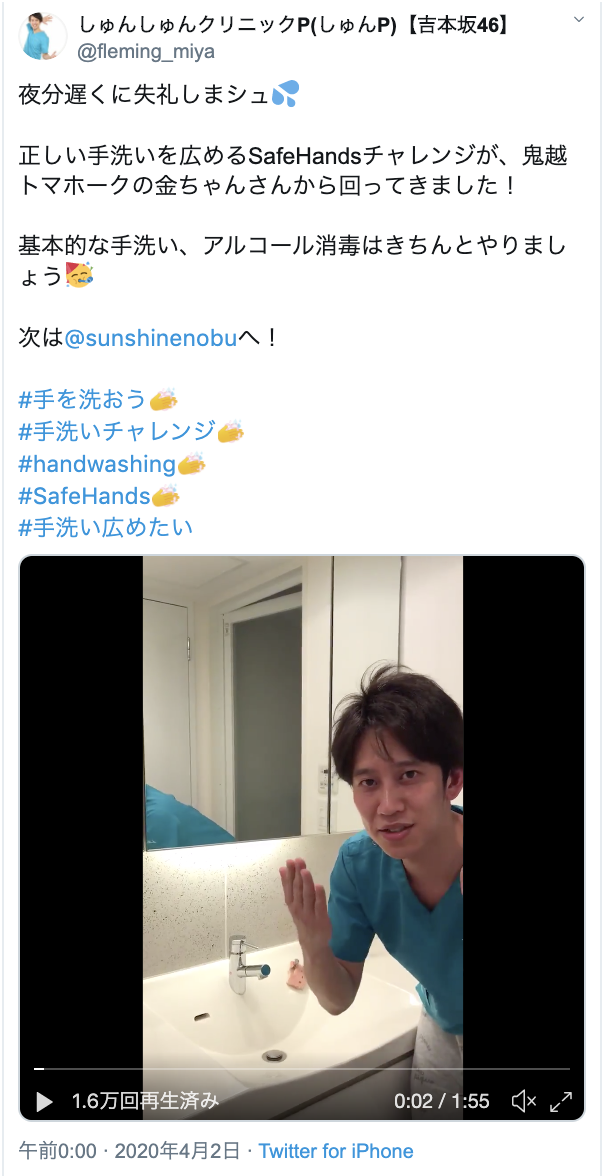The width and height of the screenshot is (604, 1176).
Task: Open the @fleming_miya handle
Action: point(147,51)
